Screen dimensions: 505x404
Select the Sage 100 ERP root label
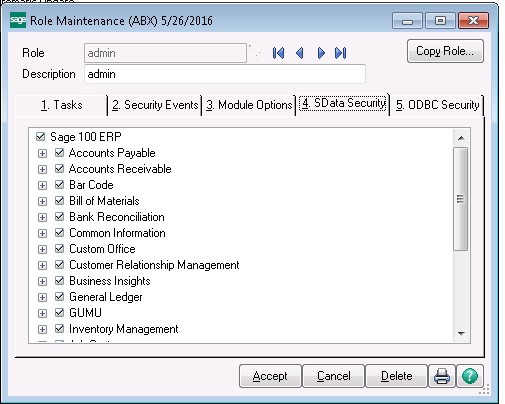86,137
